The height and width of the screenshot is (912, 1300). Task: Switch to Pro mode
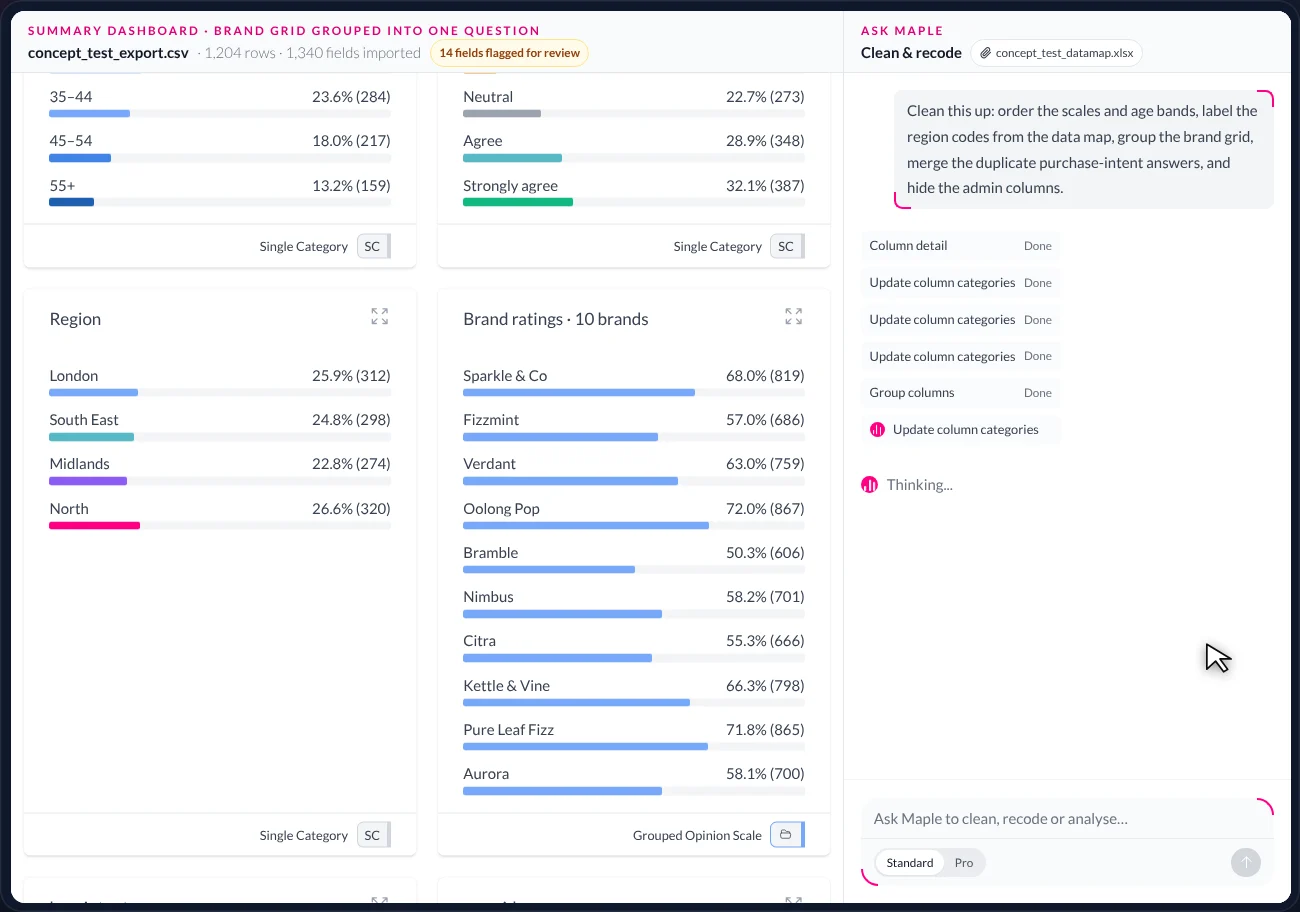[x=964, y=863]
